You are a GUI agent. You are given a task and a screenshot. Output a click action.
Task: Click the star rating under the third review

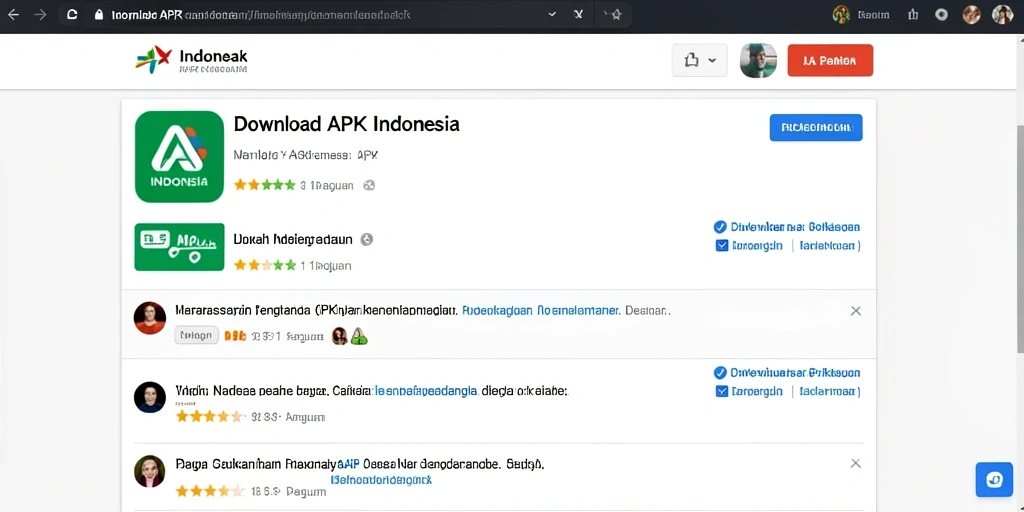point(210,490)
